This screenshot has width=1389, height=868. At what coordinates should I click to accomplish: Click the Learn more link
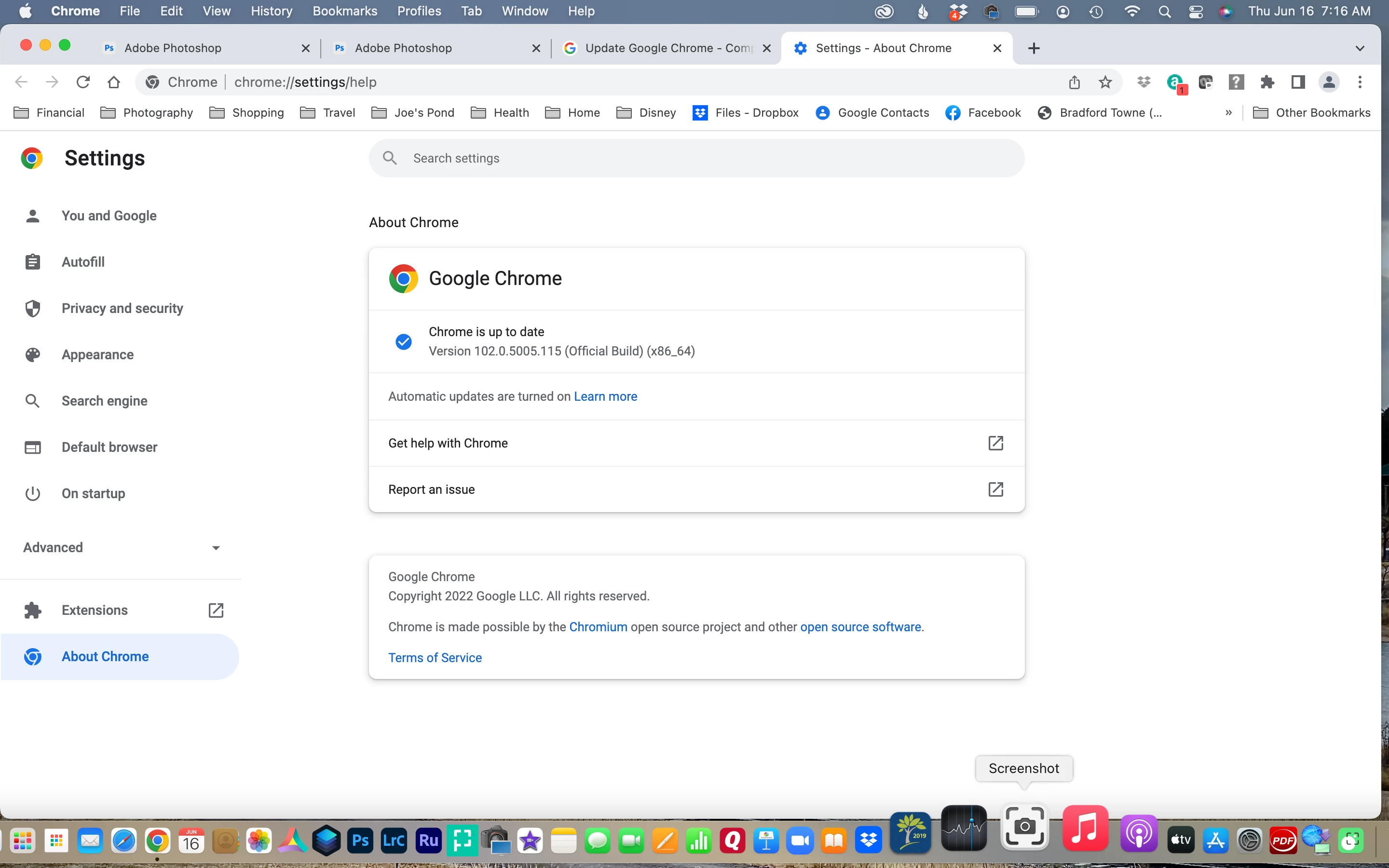coord(605,396)
